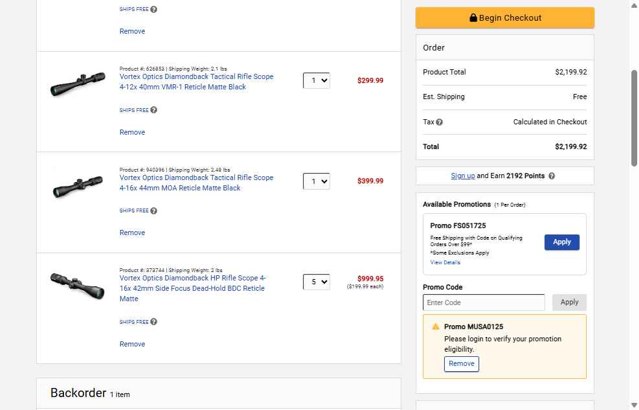Open the Tax help question mark icon

(x=439, y=122)
